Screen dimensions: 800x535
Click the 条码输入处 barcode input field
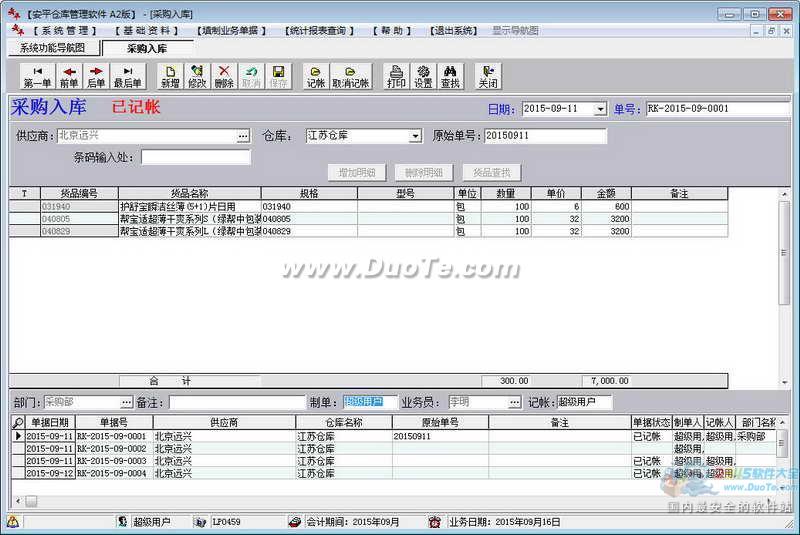click(x=195, y=157)
